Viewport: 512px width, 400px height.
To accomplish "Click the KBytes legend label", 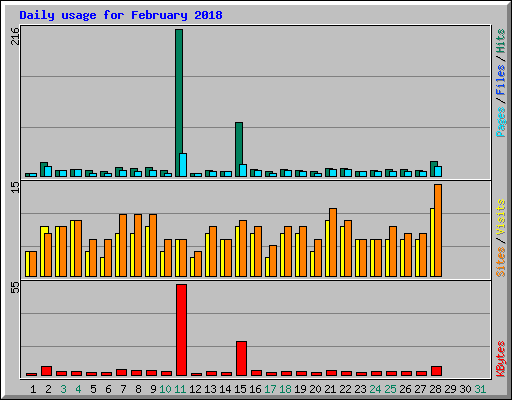I will [x=501, y=359].
